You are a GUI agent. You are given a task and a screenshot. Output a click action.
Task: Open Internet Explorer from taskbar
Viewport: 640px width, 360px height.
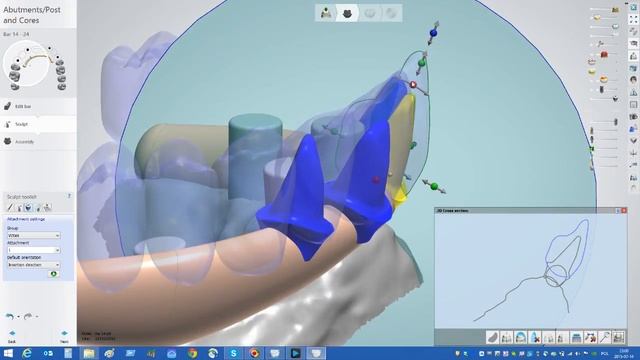tap(27, 353)
